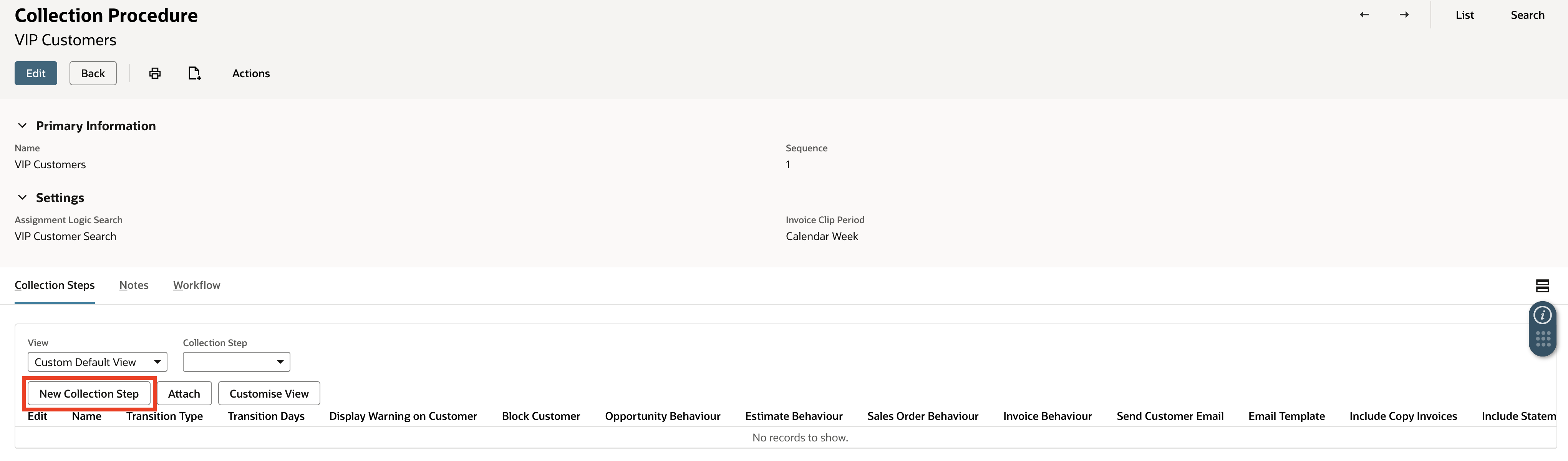Click the new document icon next to print

point(194,73)
